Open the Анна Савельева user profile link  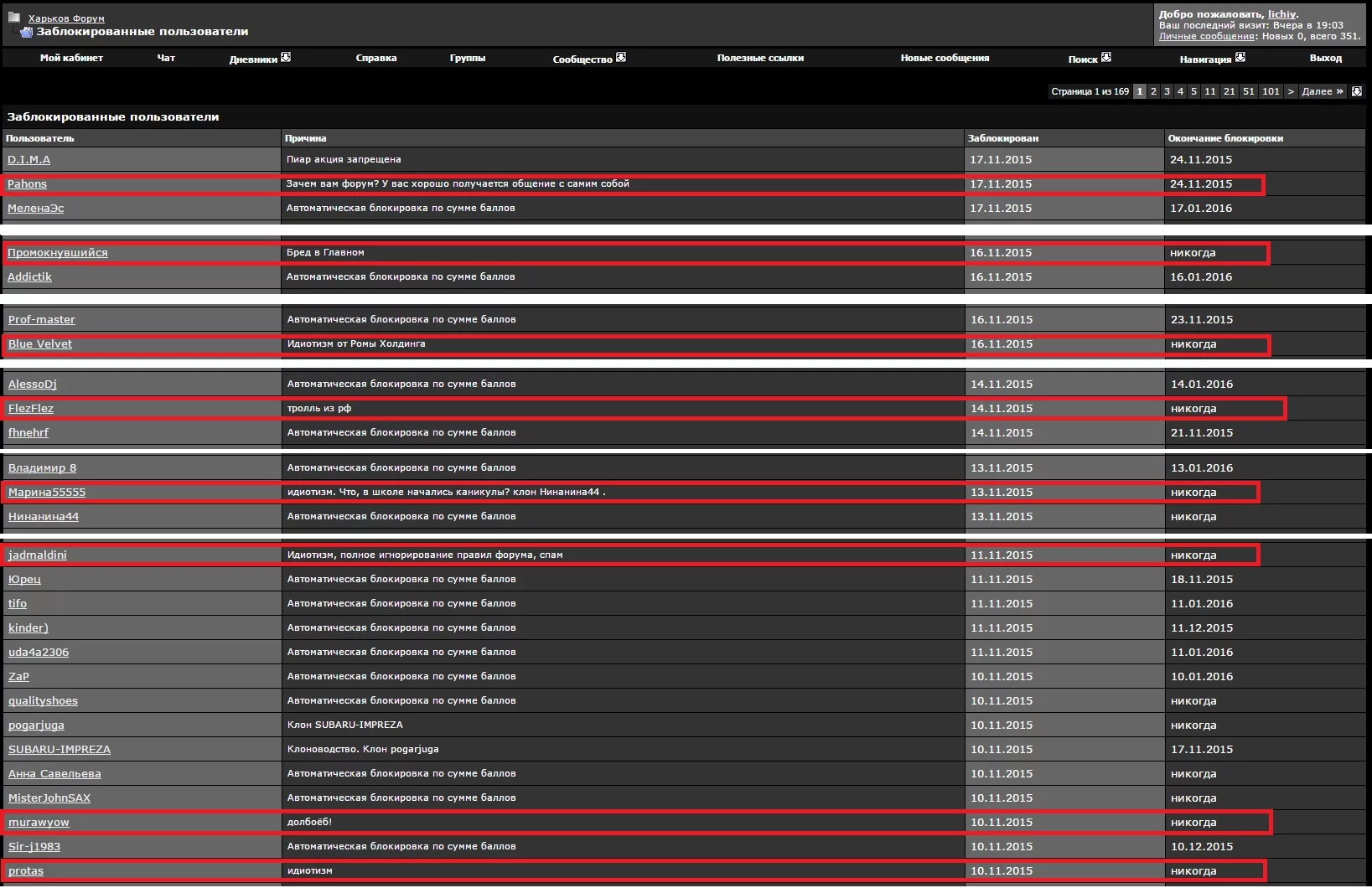click(54, 773)
